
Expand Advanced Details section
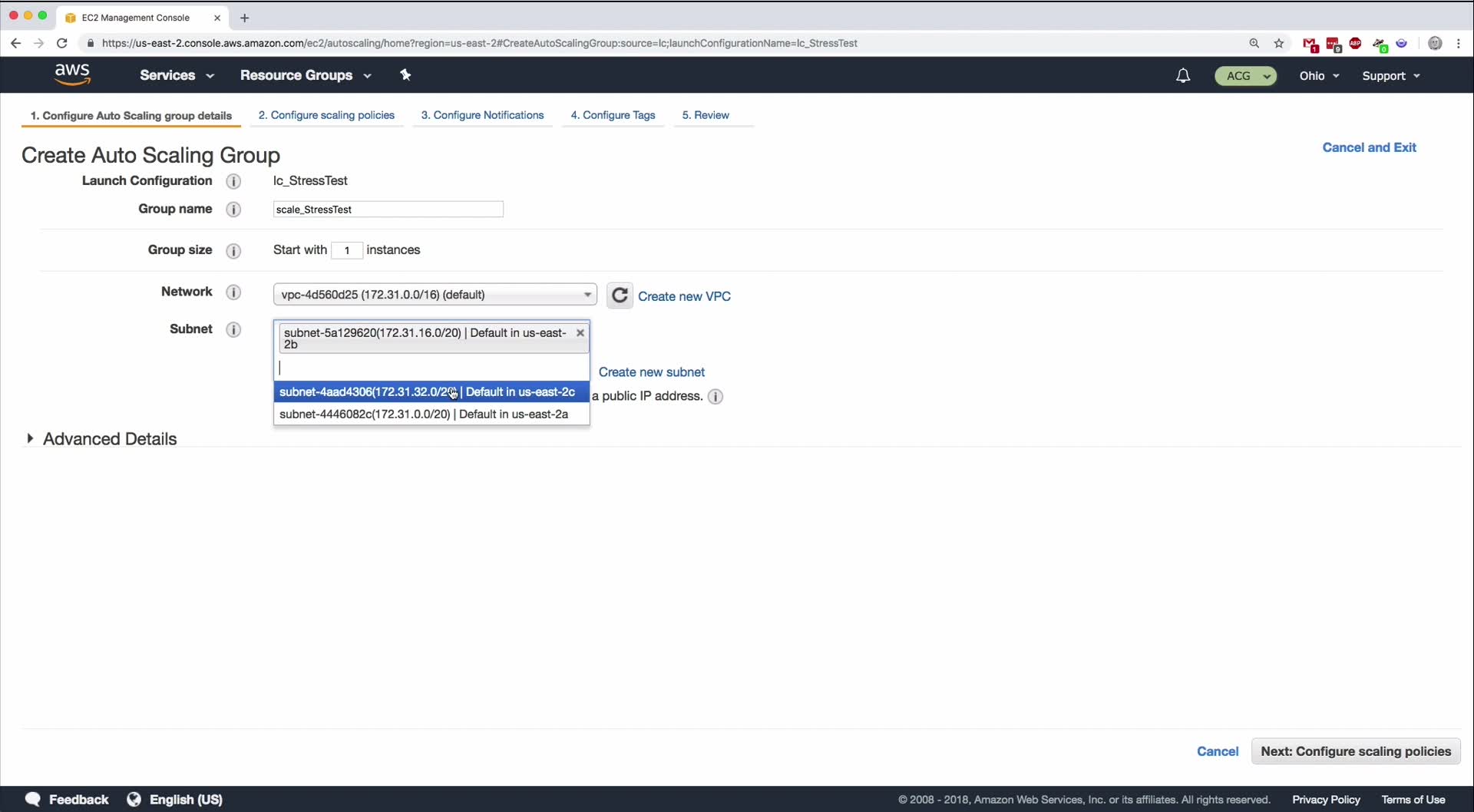coord(102,439)
